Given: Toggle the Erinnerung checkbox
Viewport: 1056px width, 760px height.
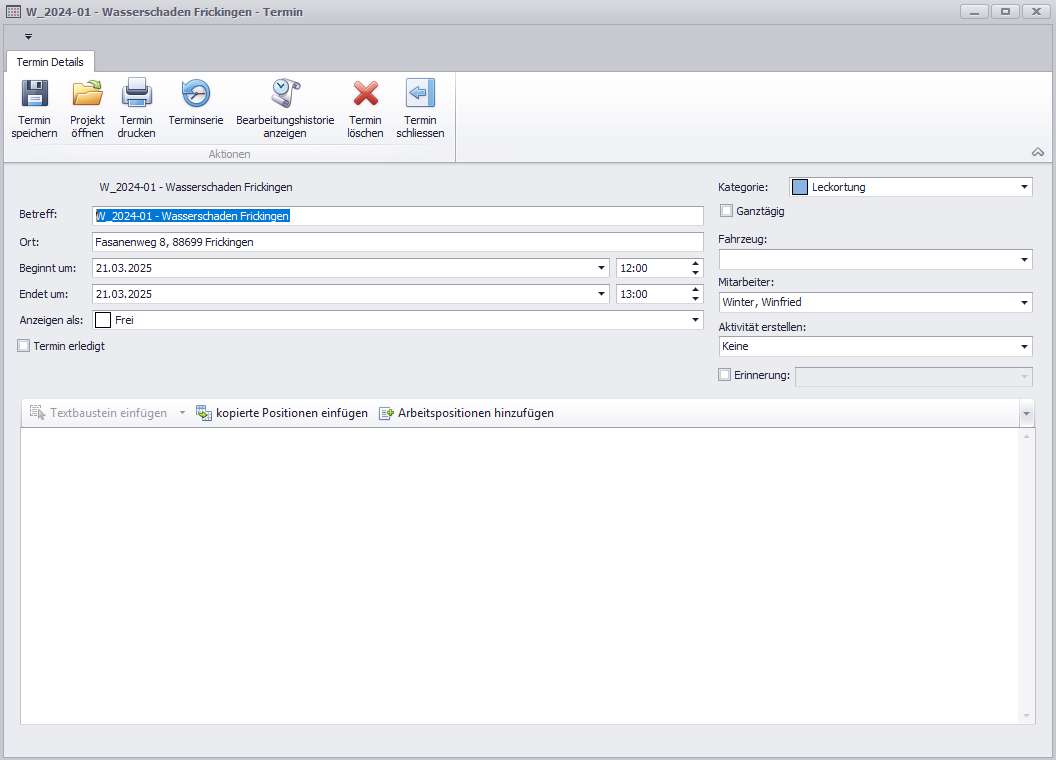Looking at the screenshot, I should click(x=726, y=375).
